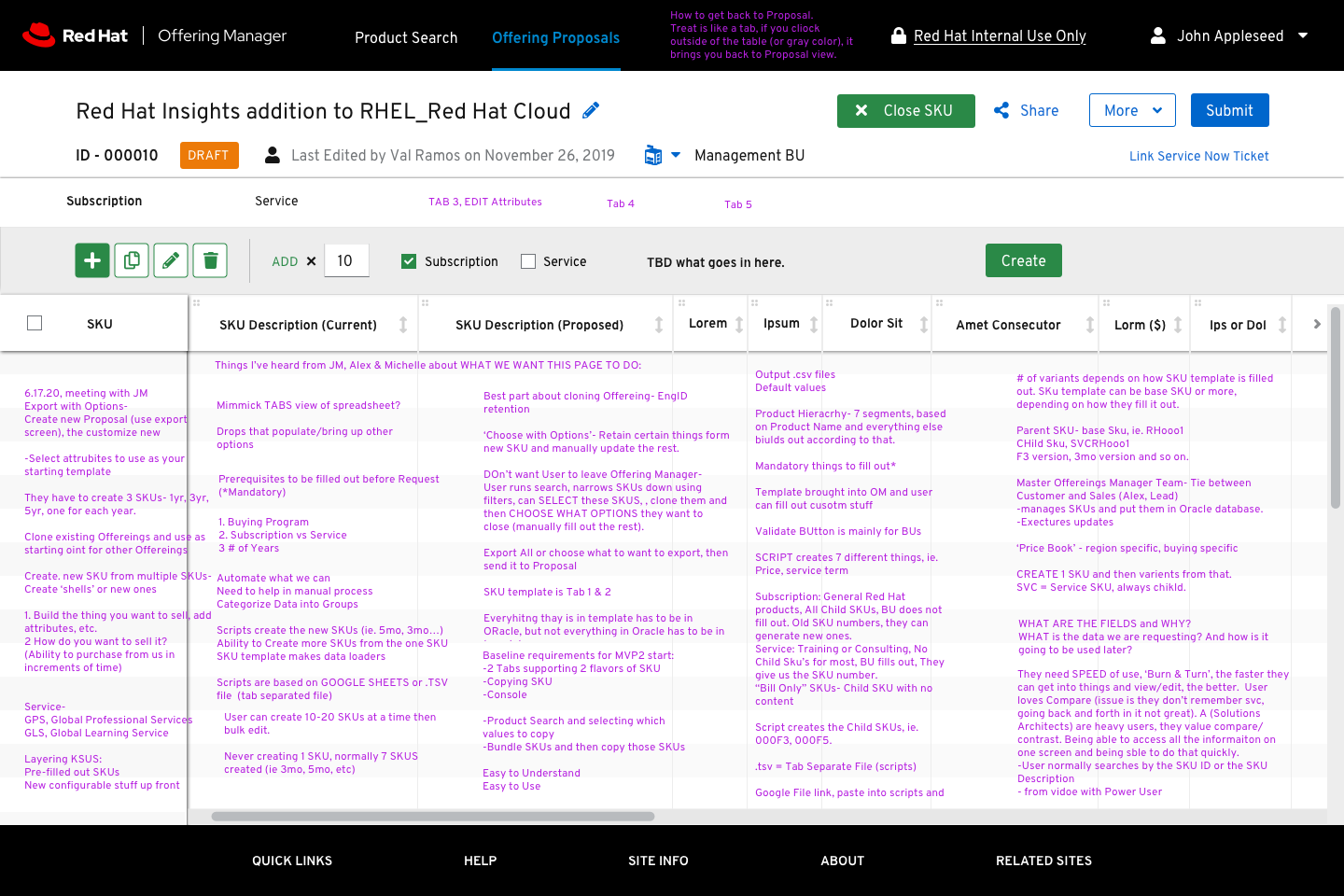Enable the Service checkbox
Screen dimensions: 1344x896
coord(528,261)
